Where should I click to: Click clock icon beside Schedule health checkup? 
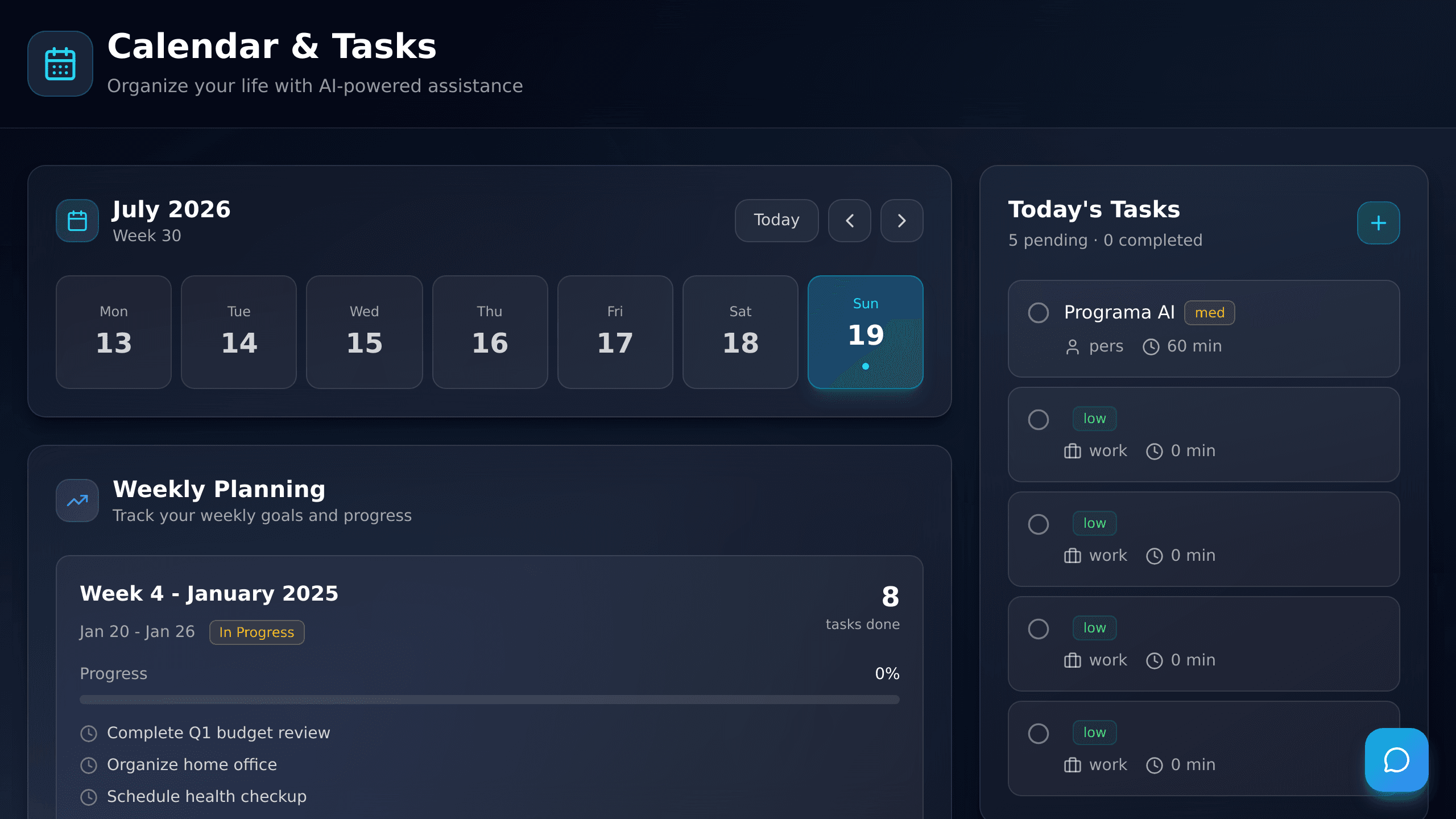tap(89, 797)
